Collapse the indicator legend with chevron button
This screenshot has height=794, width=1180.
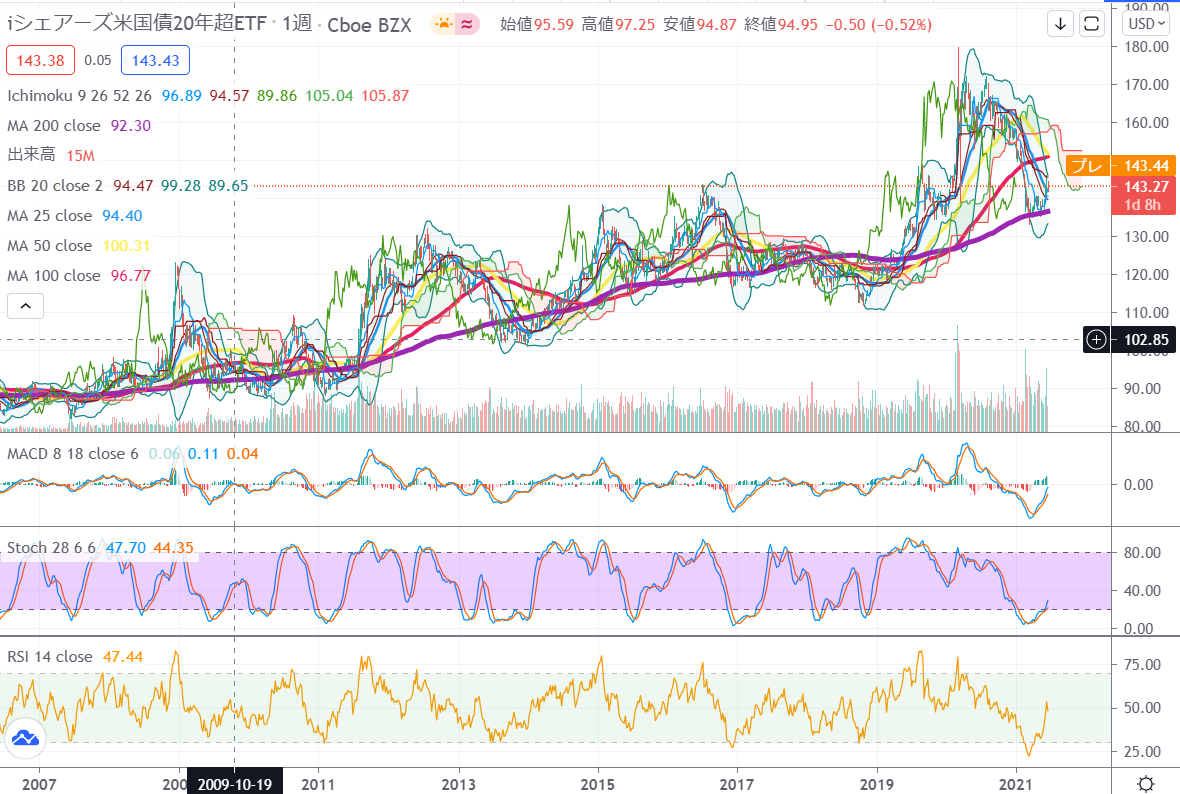coord(26,306)
